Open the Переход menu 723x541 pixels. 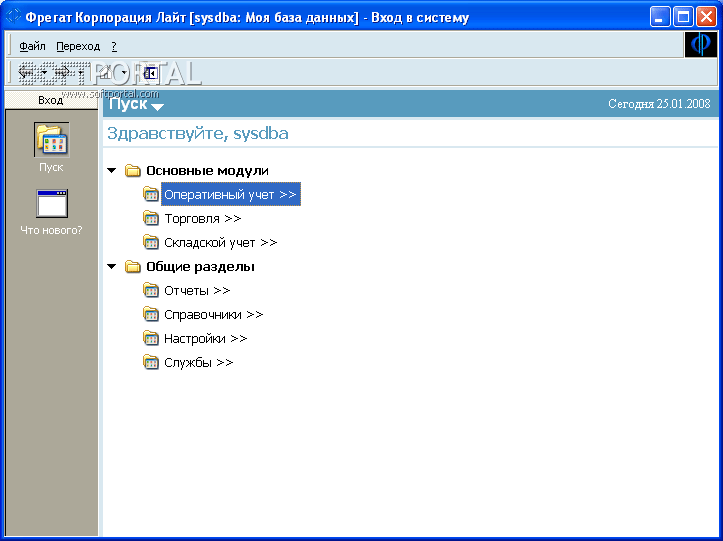click(x=78, y=46)
